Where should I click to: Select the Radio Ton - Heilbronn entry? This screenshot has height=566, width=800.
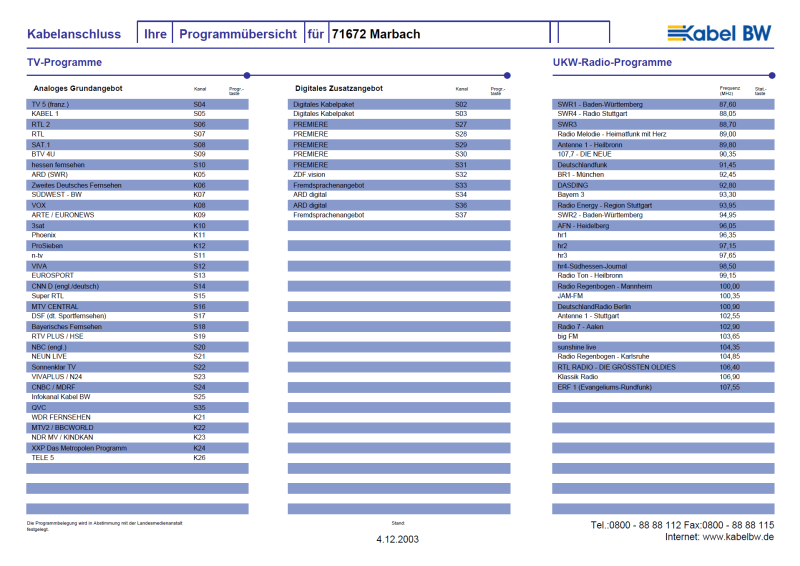tap(590, 276)
